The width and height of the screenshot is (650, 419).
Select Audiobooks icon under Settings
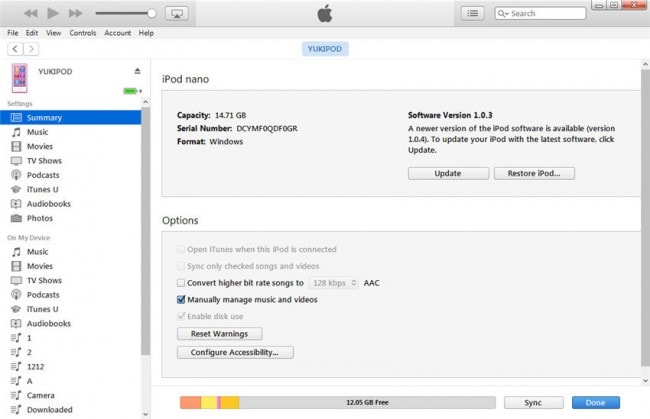(x=16, y=204)
